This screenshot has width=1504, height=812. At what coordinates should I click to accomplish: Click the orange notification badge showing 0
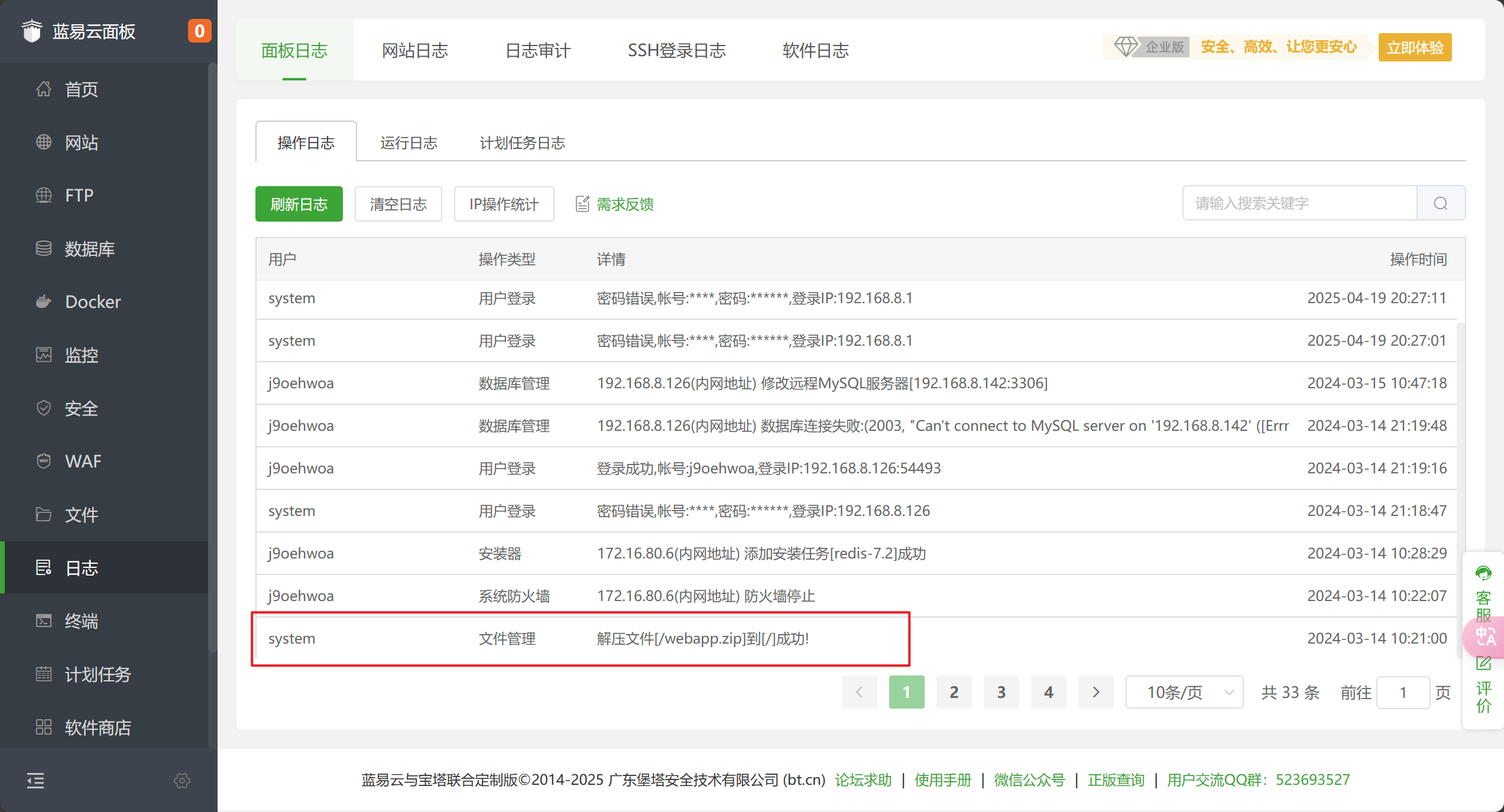[x=199, y=31]
